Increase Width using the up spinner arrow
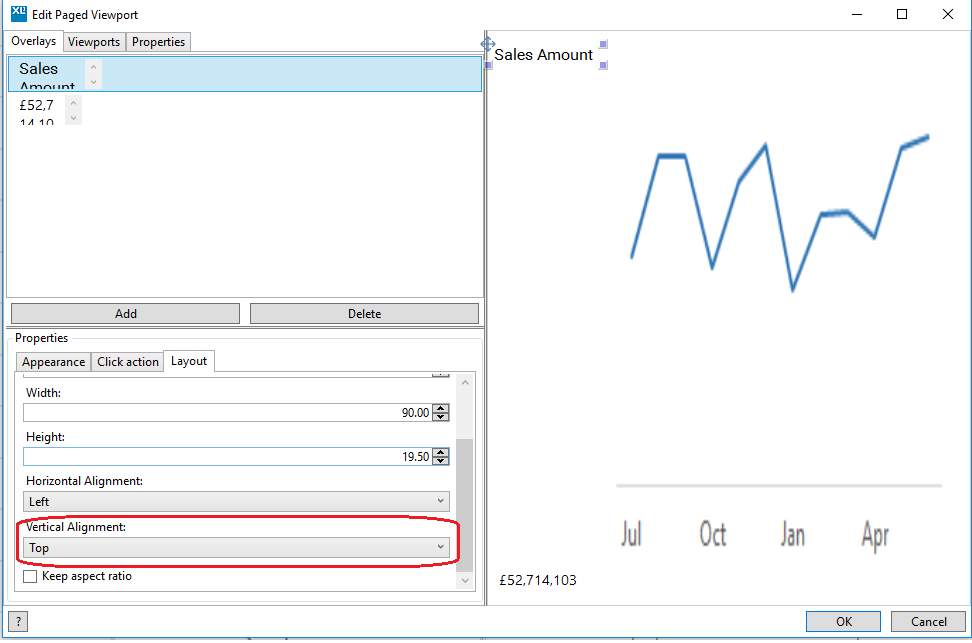This screenshot has width=972, height=643. point(441,408)
